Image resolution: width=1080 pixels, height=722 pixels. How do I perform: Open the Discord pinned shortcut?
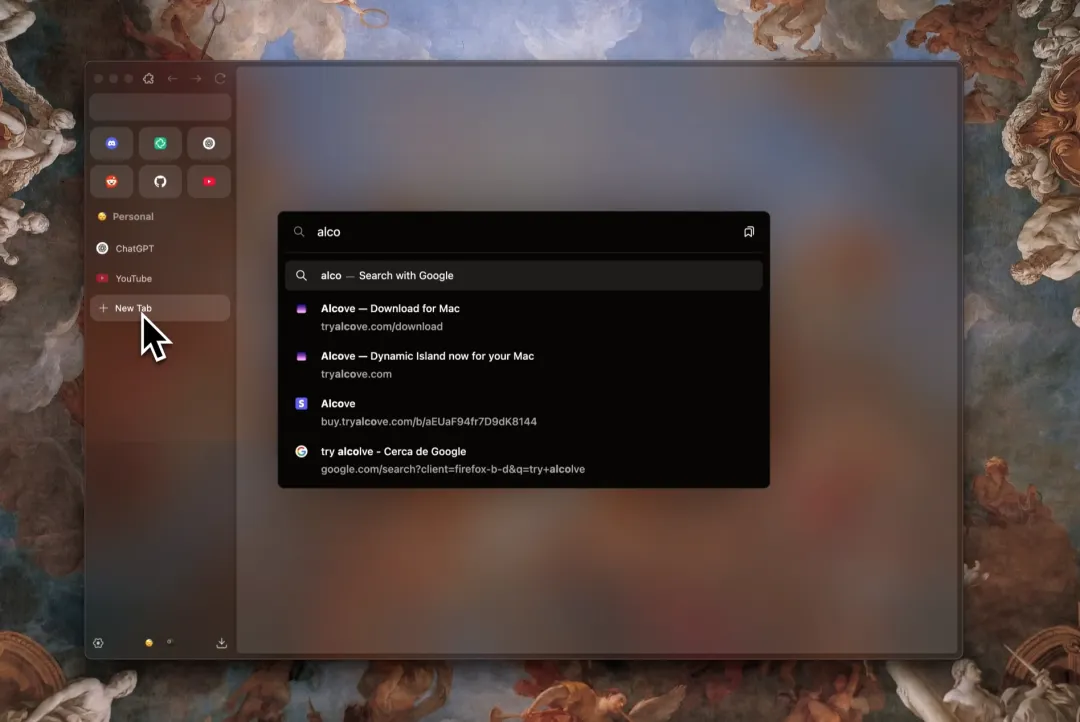[x=112, y=143]
